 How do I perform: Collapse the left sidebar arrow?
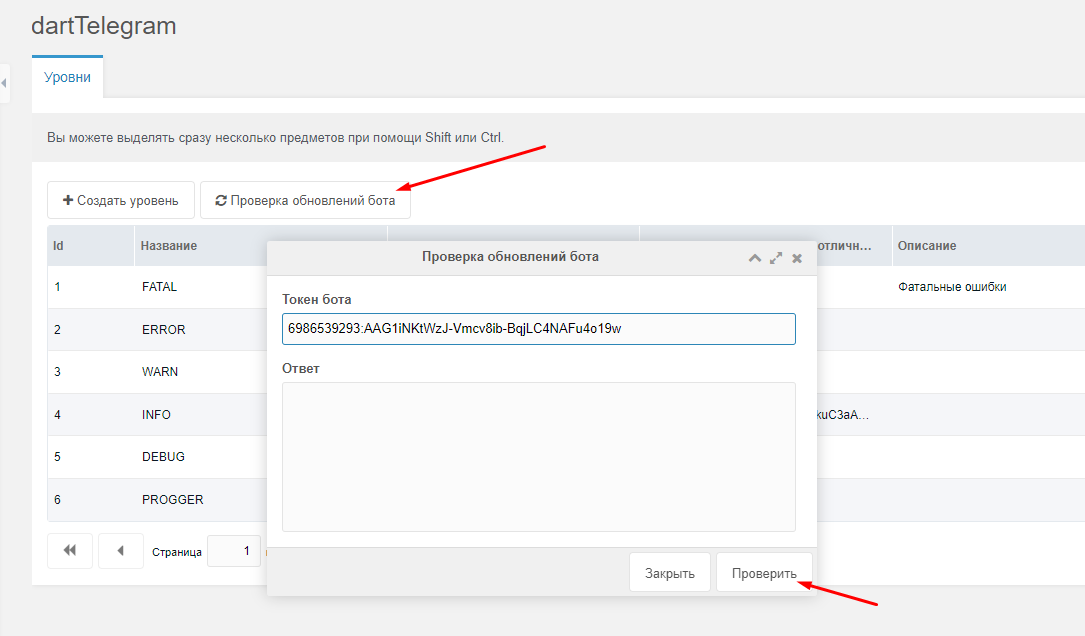4,83
